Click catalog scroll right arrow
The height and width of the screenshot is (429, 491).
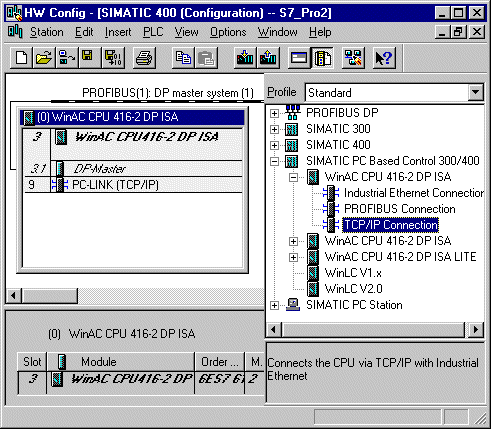(x=475, y=330)
